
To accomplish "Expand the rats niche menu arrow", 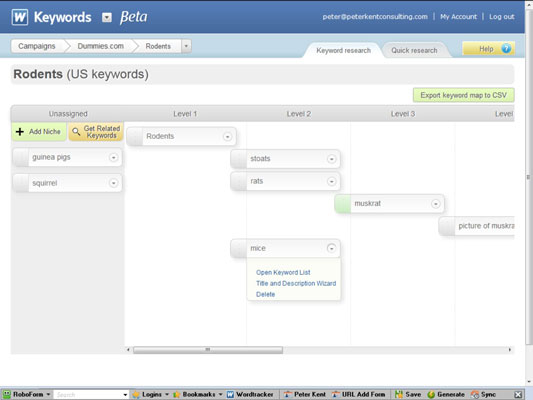I will tap(331, 181).
